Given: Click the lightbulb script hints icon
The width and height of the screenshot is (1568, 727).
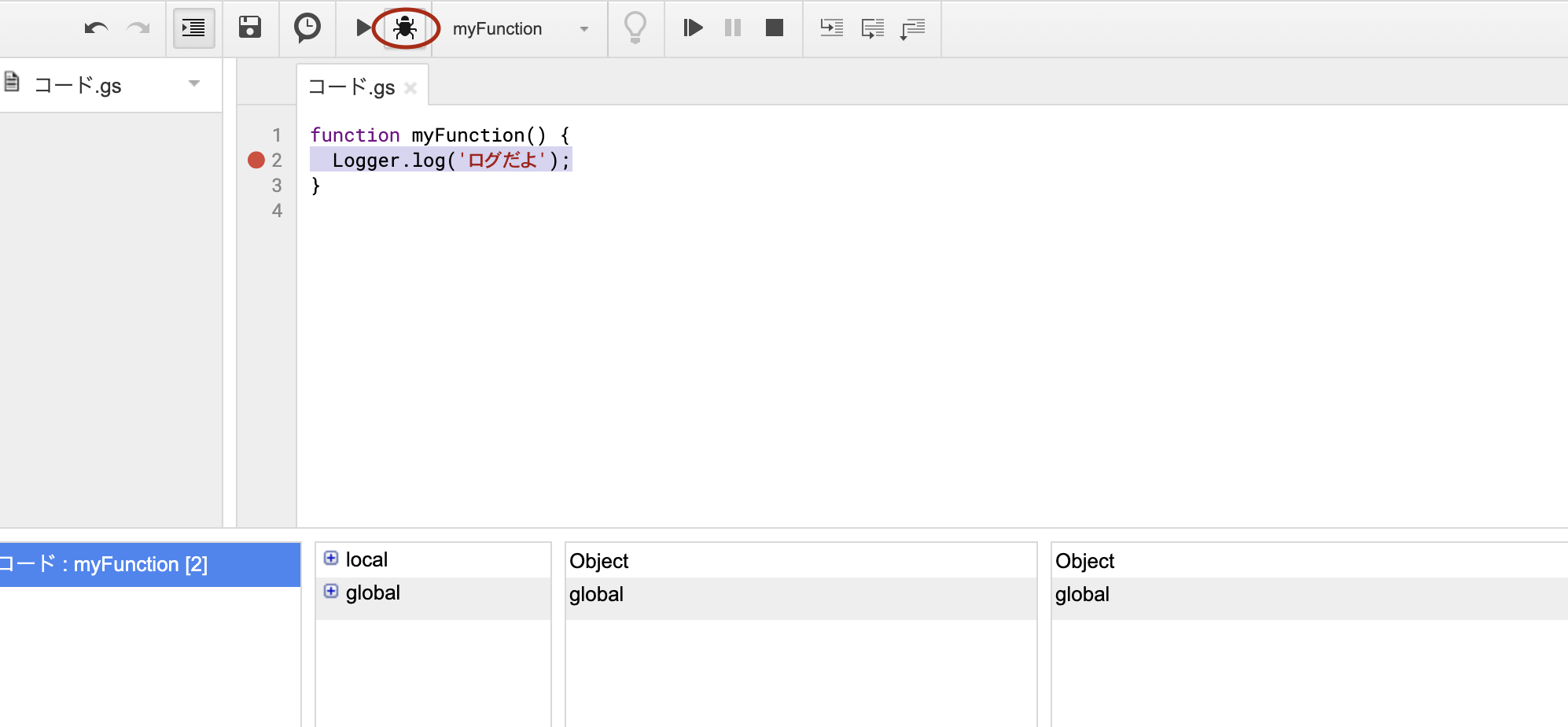Looking at the screenshot, I should pos(635,28).
